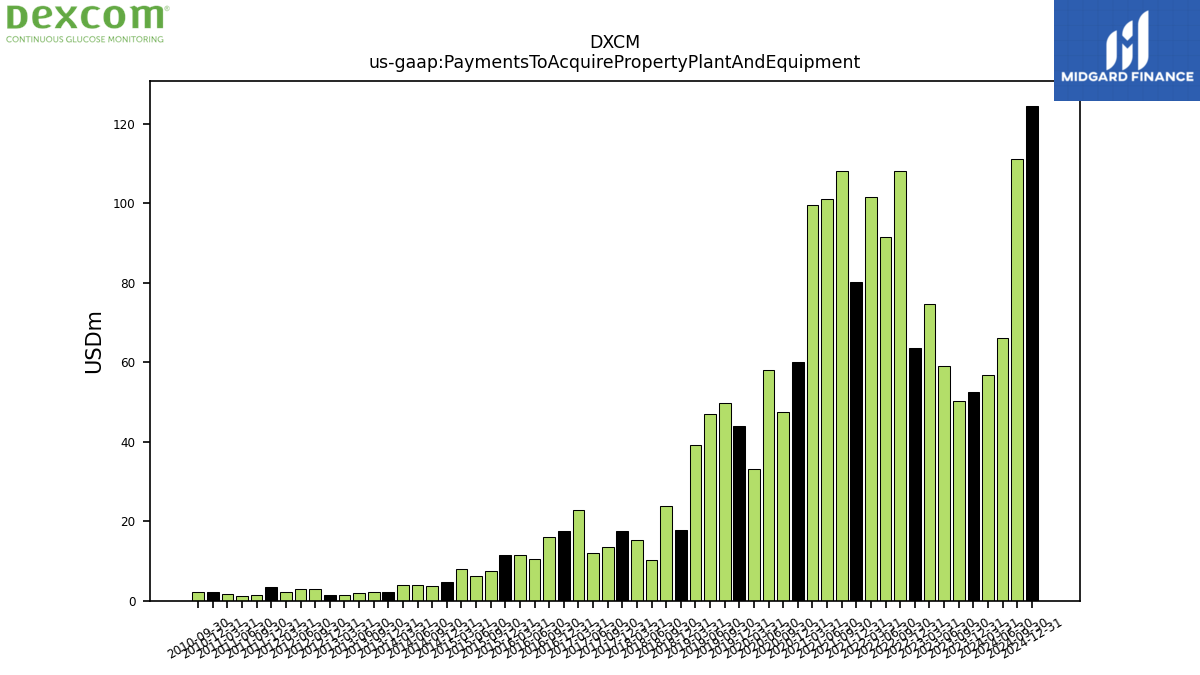Click the 80 y-axis tick value

point(128,284)
